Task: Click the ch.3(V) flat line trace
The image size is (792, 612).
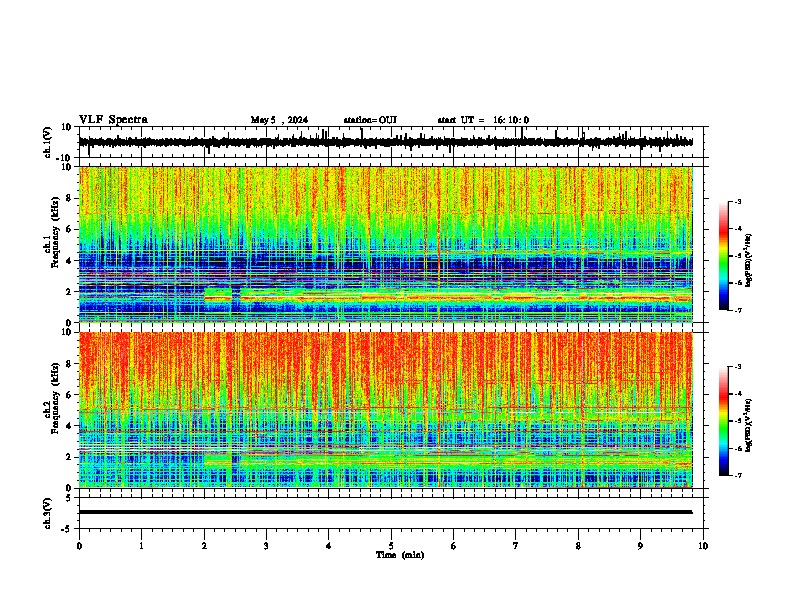Action: [x=385, y=512]
